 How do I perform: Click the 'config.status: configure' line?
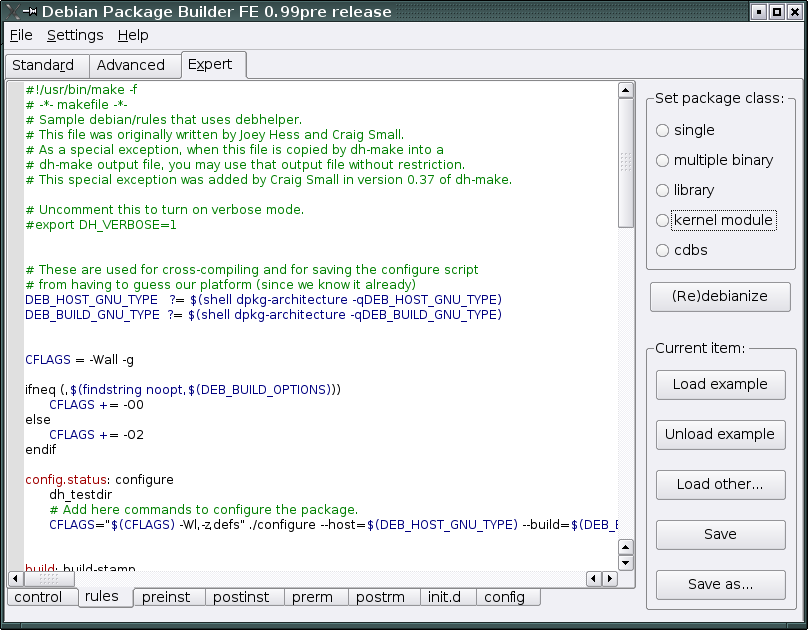coord(99,480)
